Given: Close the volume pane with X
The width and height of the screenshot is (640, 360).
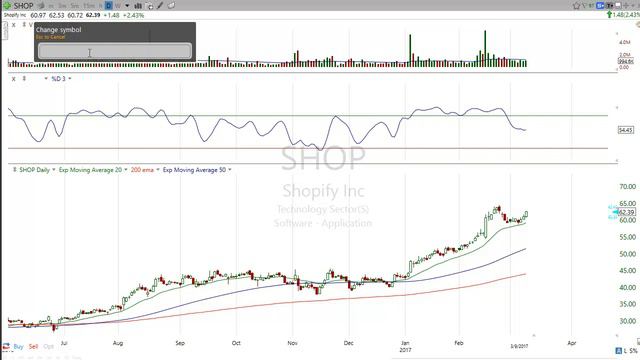Looking at the screenshot, I should pos(13,25).
